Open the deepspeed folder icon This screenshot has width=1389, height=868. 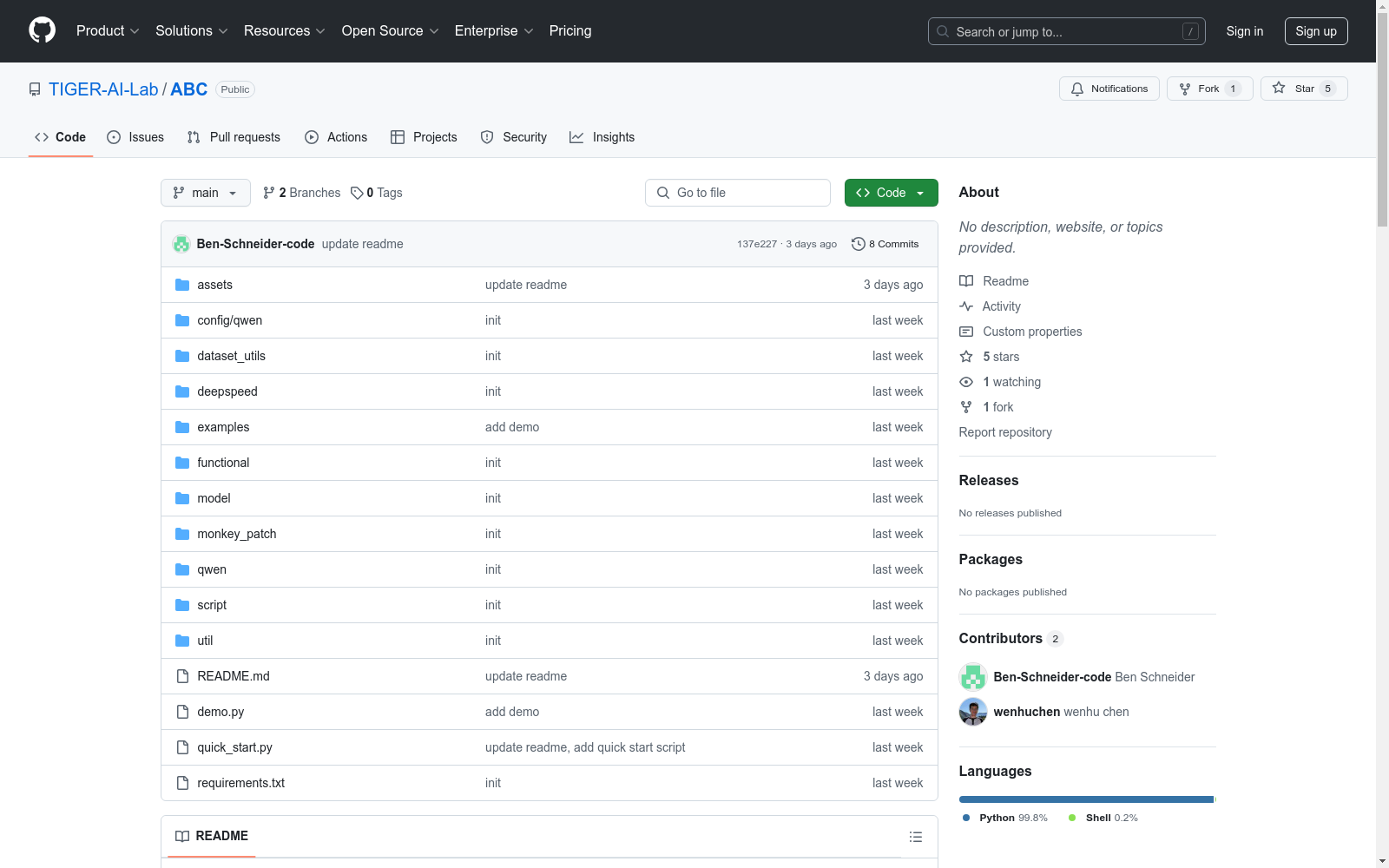(182, 391)
